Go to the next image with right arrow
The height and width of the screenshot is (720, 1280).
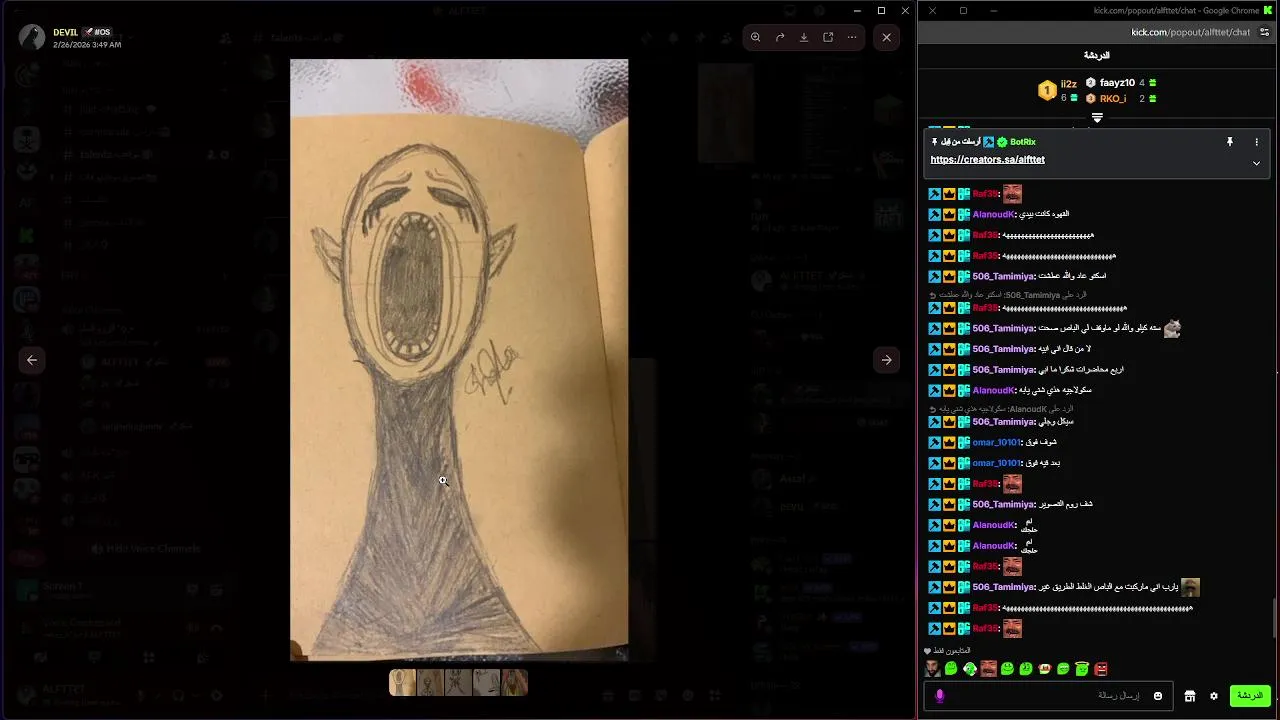coord(887,360)
